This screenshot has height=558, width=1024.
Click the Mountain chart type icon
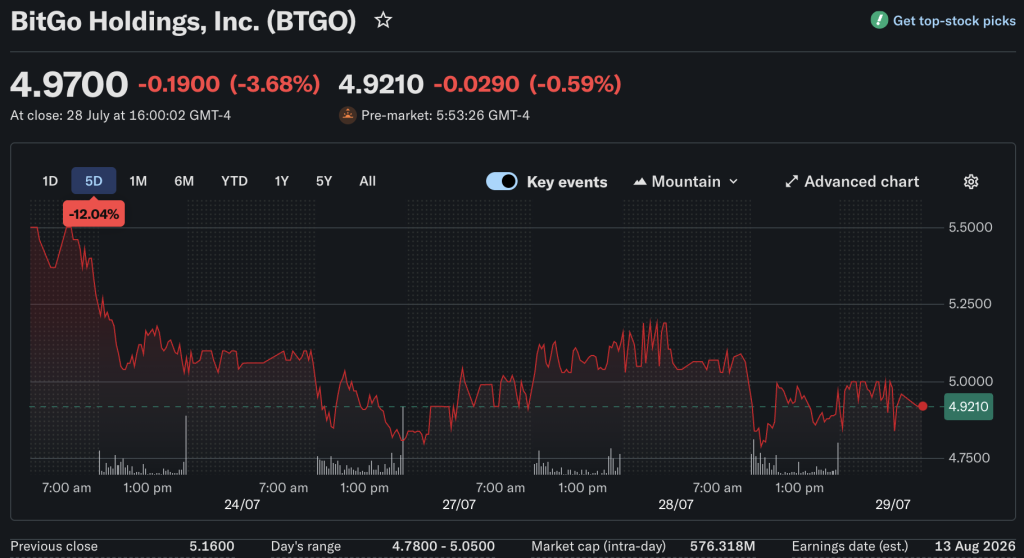coord(640,182)
